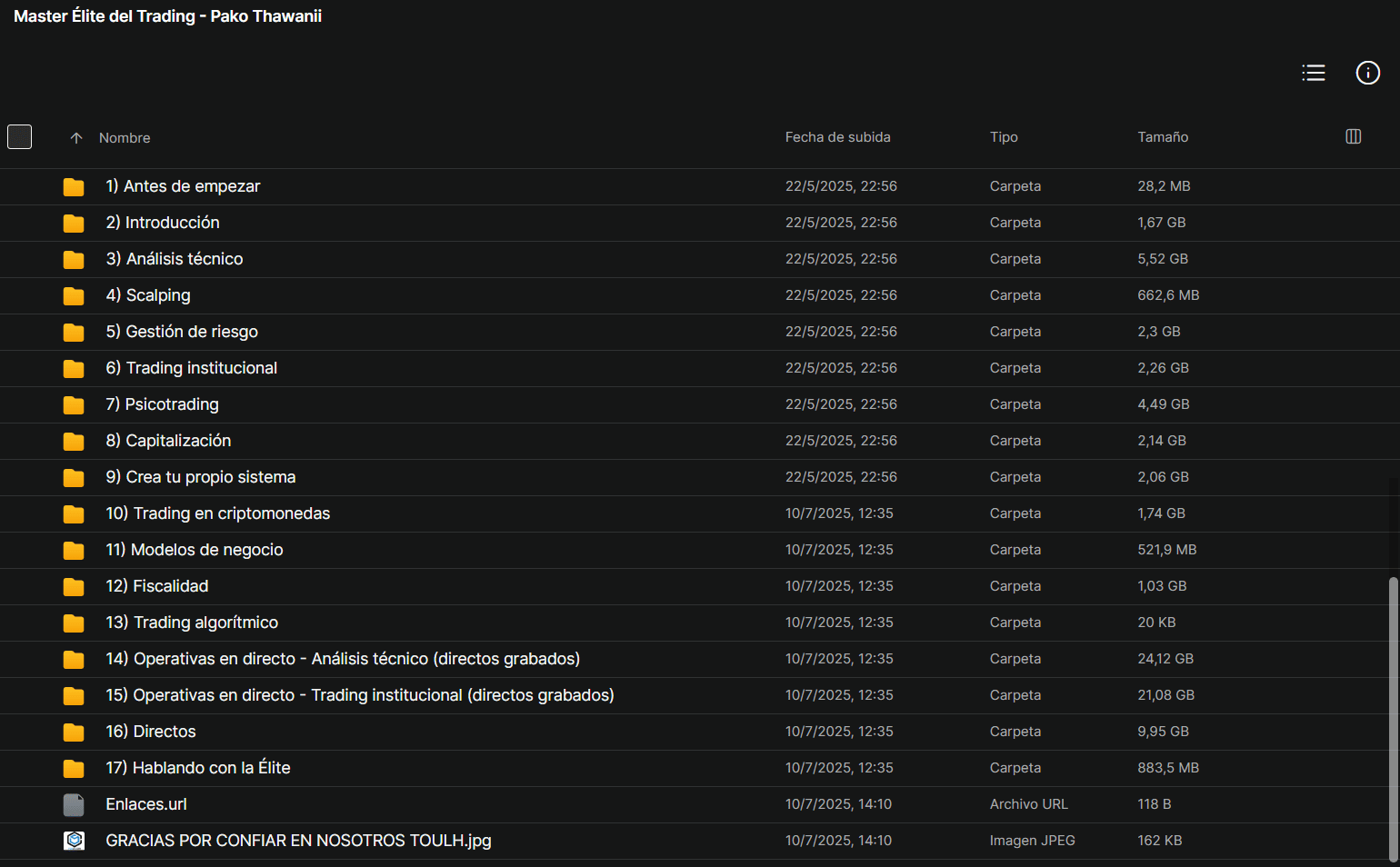Viewport: 1400px width, 867px height.
Task: Click size value '21,08 GB'
Action: [x=1166, y=695]
